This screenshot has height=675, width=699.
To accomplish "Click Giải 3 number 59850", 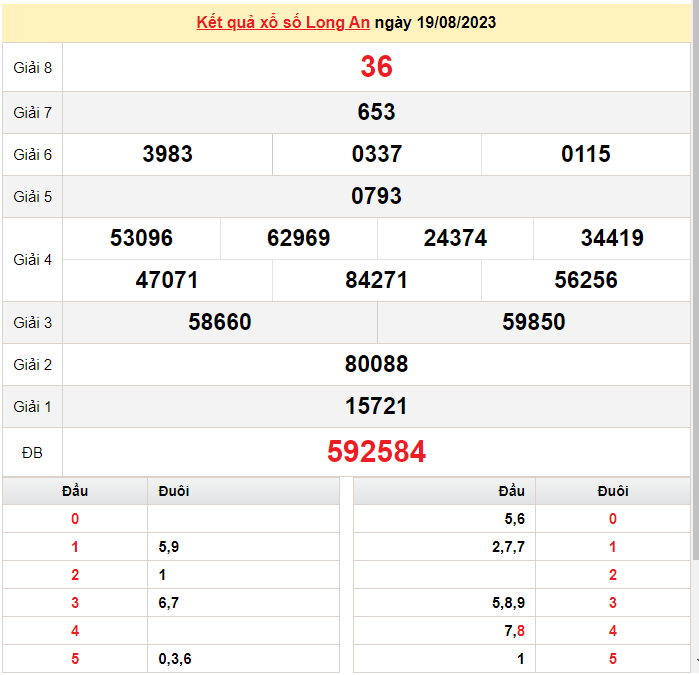I will (534, 322).
